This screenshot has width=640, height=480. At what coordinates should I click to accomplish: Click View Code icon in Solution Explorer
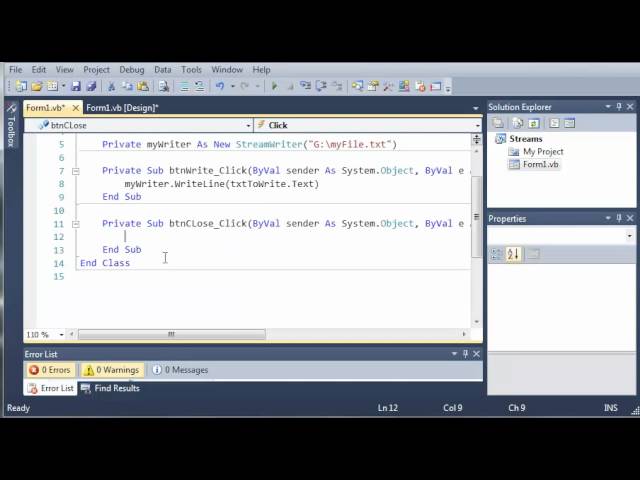(556, 123)
